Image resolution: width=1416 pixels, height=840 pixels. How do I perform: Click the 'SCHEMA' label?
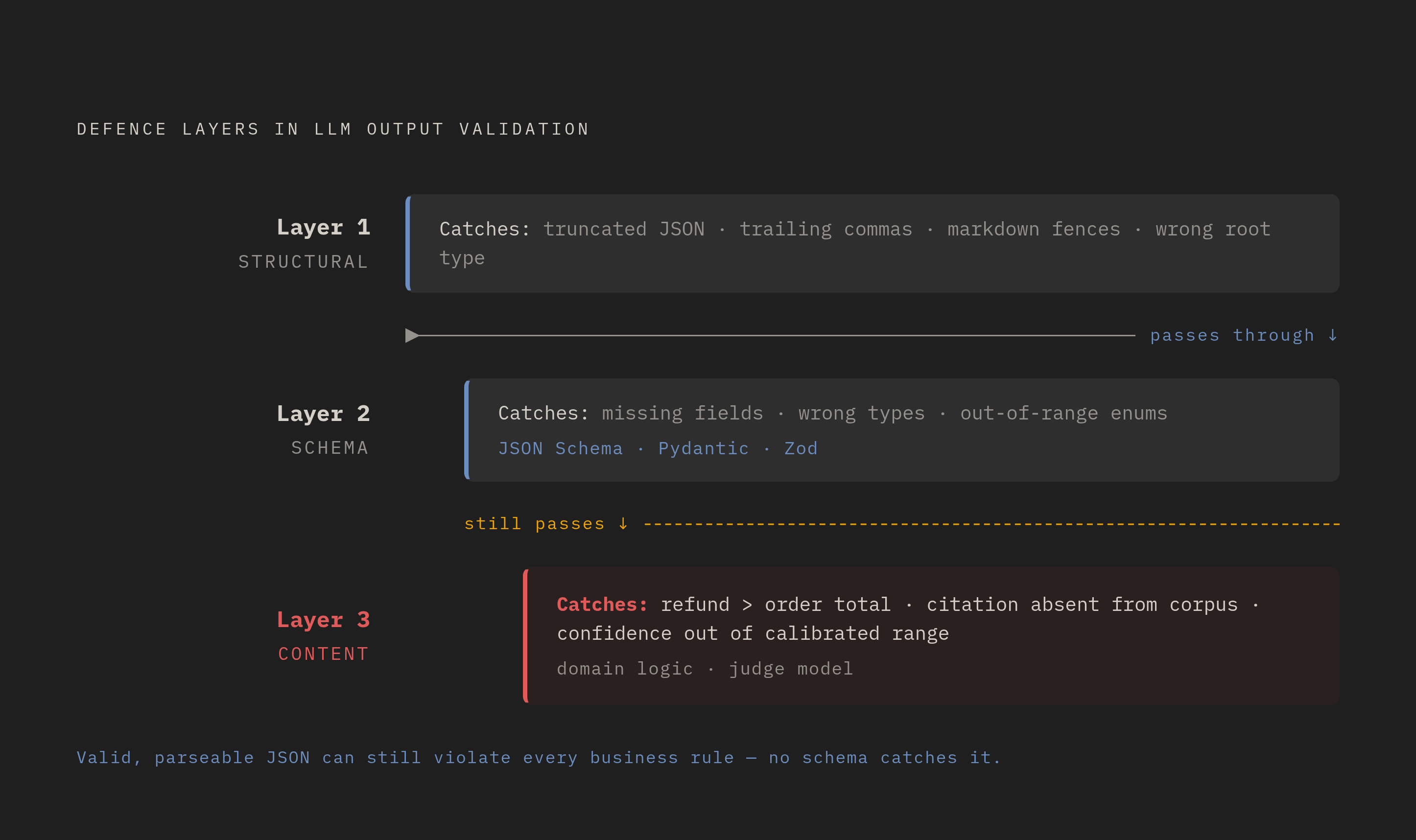[x=330, y=448]
